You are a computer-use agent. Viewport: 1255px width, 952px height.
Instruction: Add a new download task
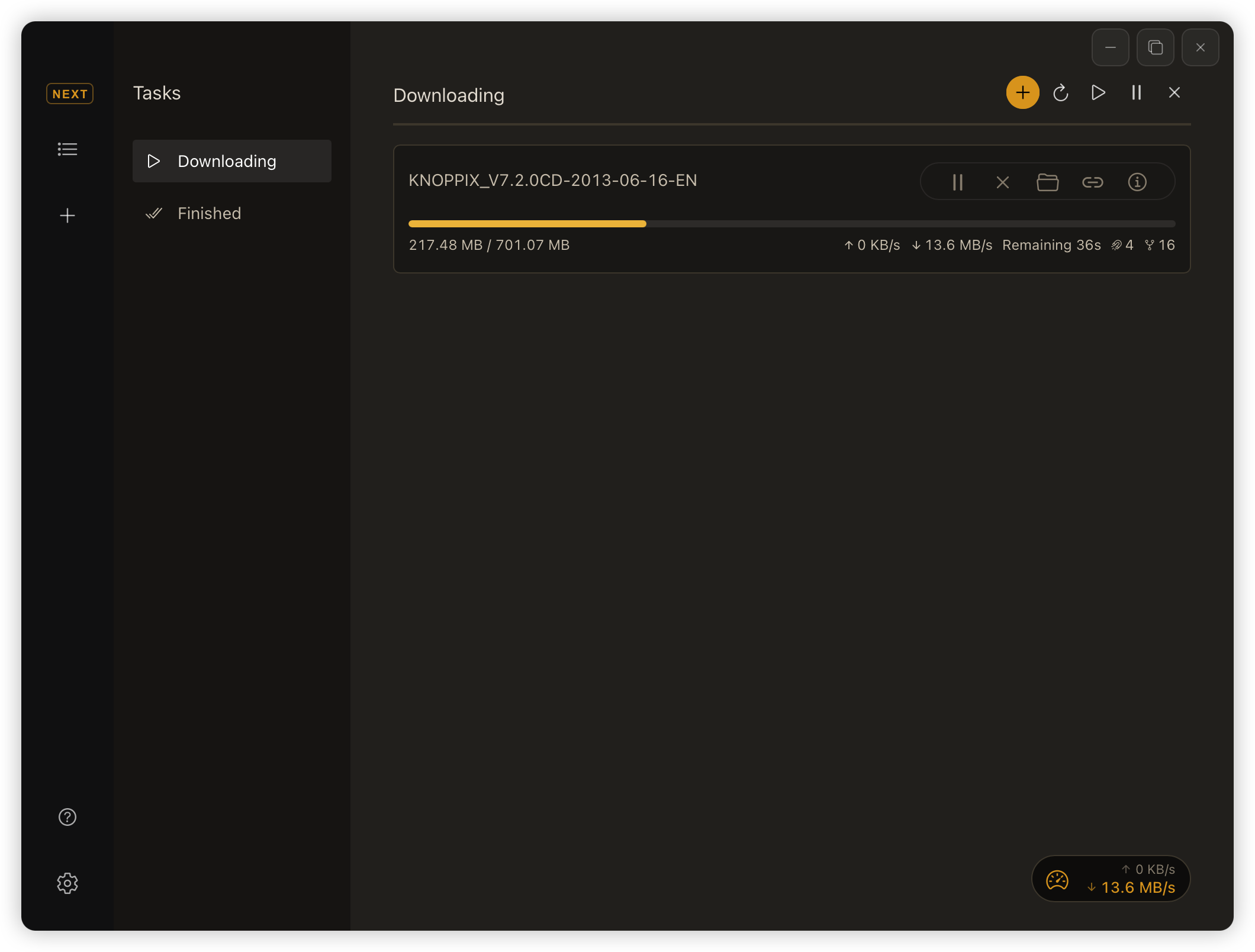tap(1022, 92)
